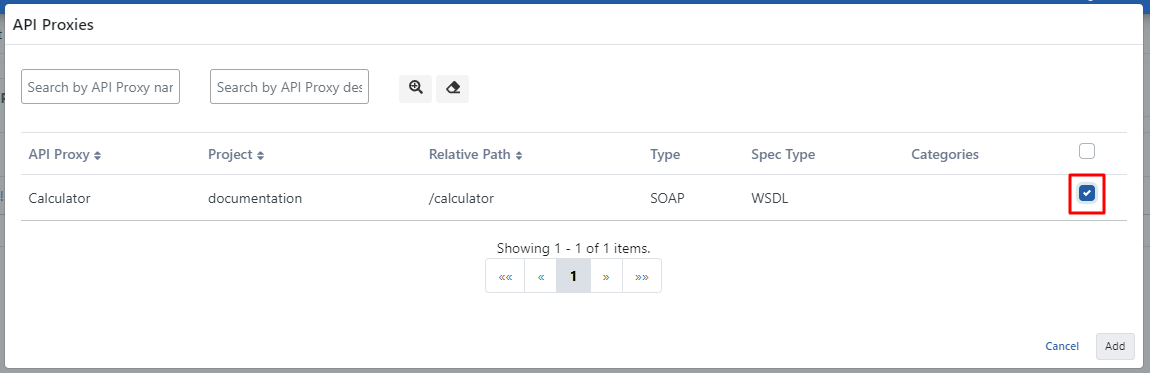
Task: Select page 1 in the pagination
Action: [574, 276]
